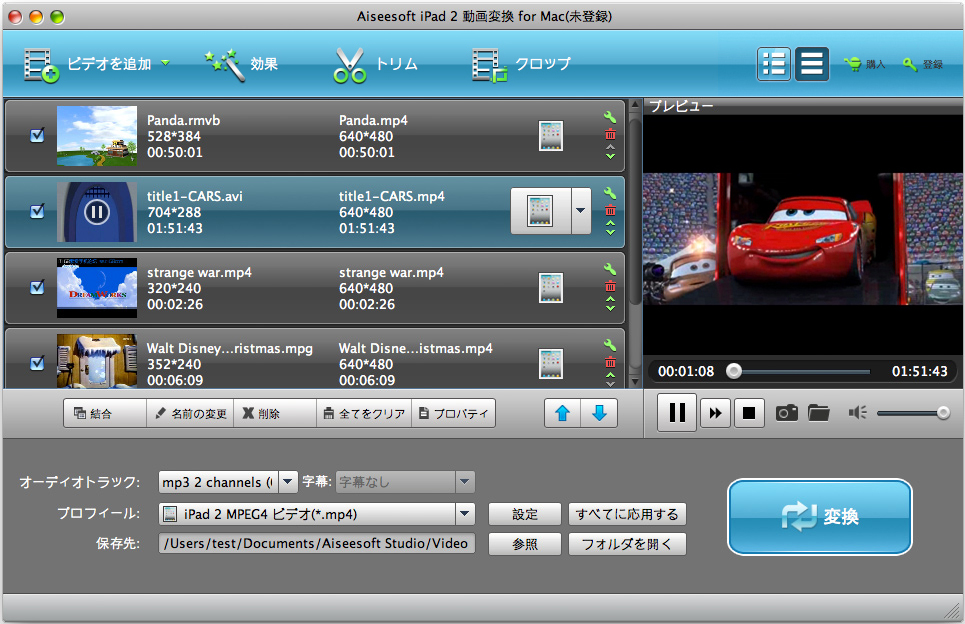965x624 pixels.
Task: Click the 名前の変更 (rename) button
Action: [190, 414]
